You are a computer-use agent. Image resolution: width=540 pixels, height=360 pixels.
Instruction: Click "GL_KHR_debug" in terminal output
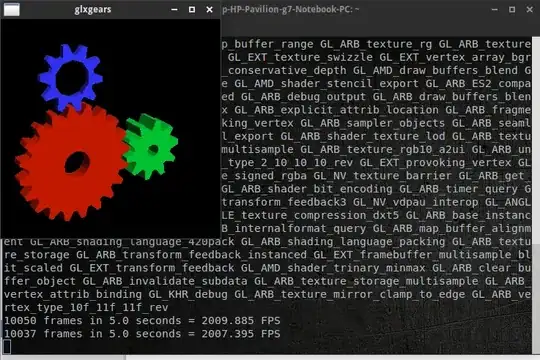(188, 294)
